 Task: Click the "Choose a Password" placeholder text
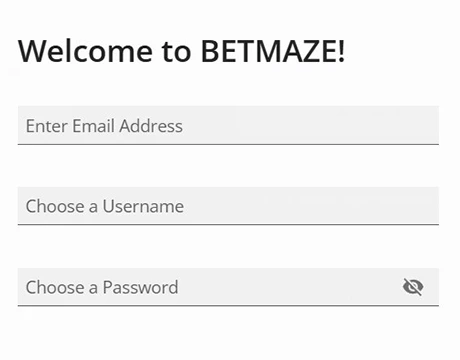(x=102, y=287)
